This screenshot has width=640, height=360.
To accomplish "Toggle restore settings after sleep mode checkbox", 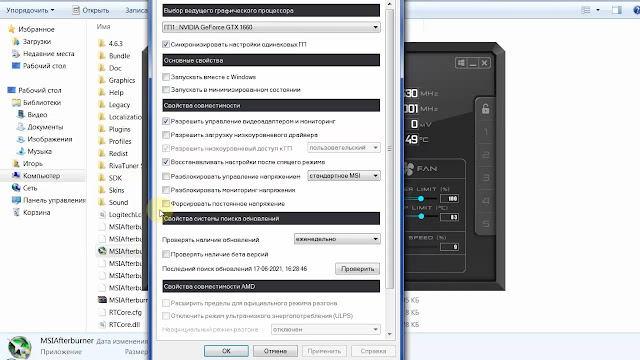I will [x=166, y=162].
